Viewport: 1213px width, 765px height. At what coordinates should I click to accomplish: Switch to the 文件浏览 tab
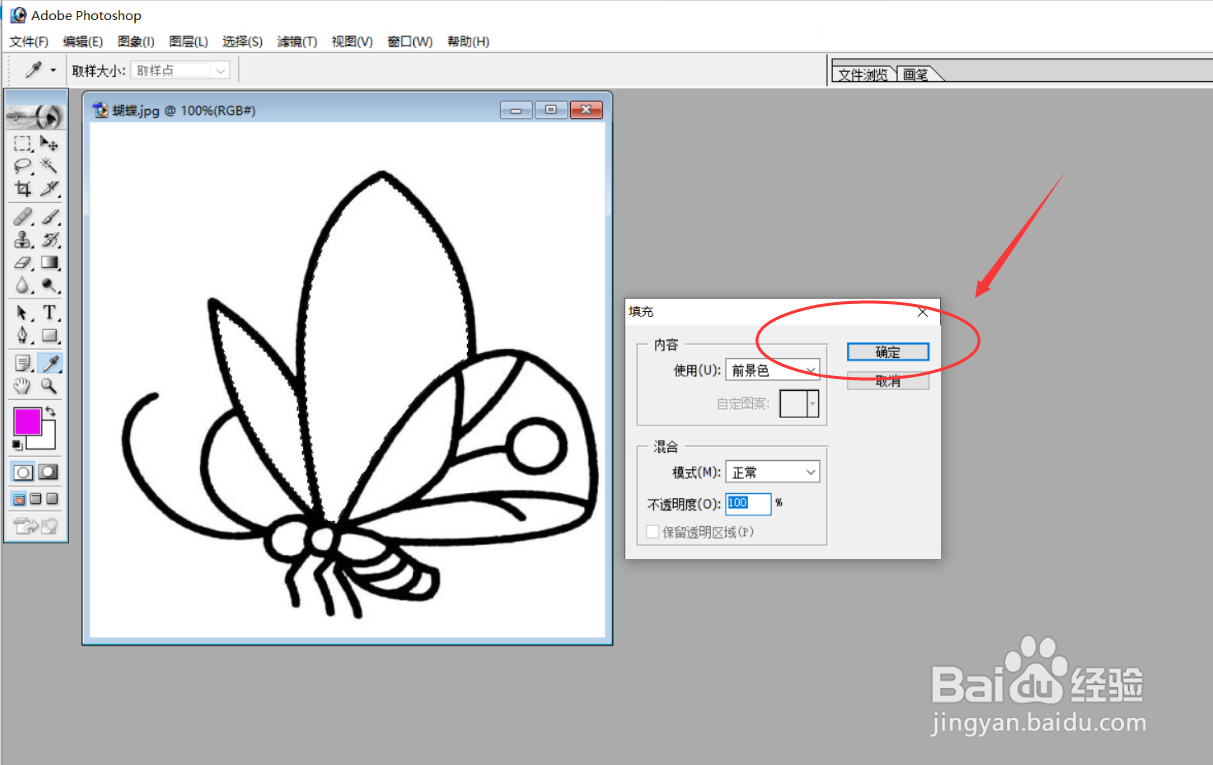pyautogui.click(x=863, y=74)
